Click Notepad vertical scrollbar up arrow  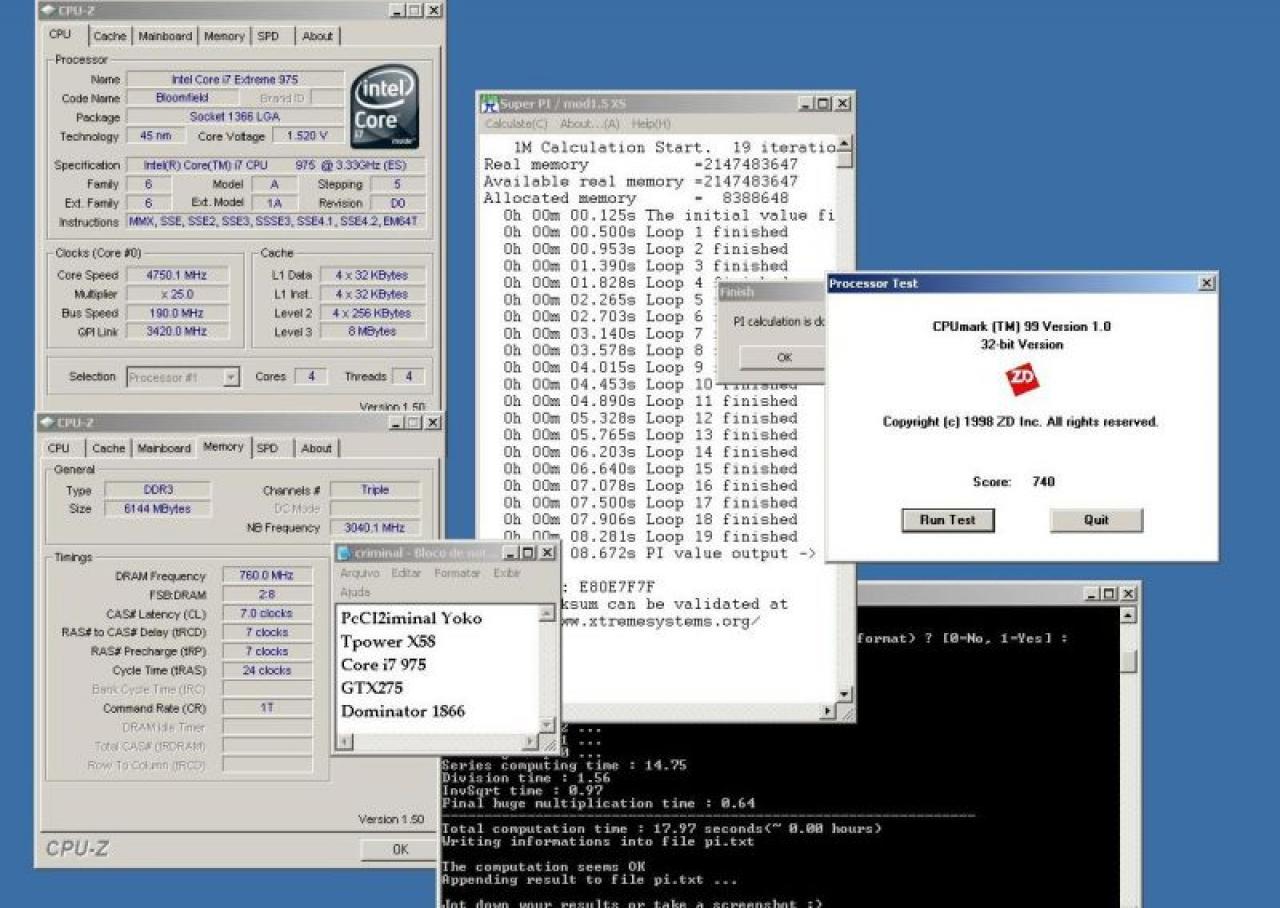[547, 613]
